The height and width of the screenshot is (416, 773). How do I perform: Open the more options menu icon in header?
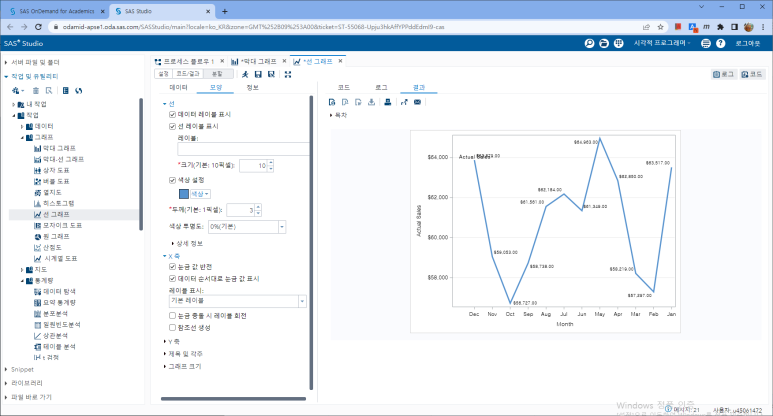tap(706, 43)
